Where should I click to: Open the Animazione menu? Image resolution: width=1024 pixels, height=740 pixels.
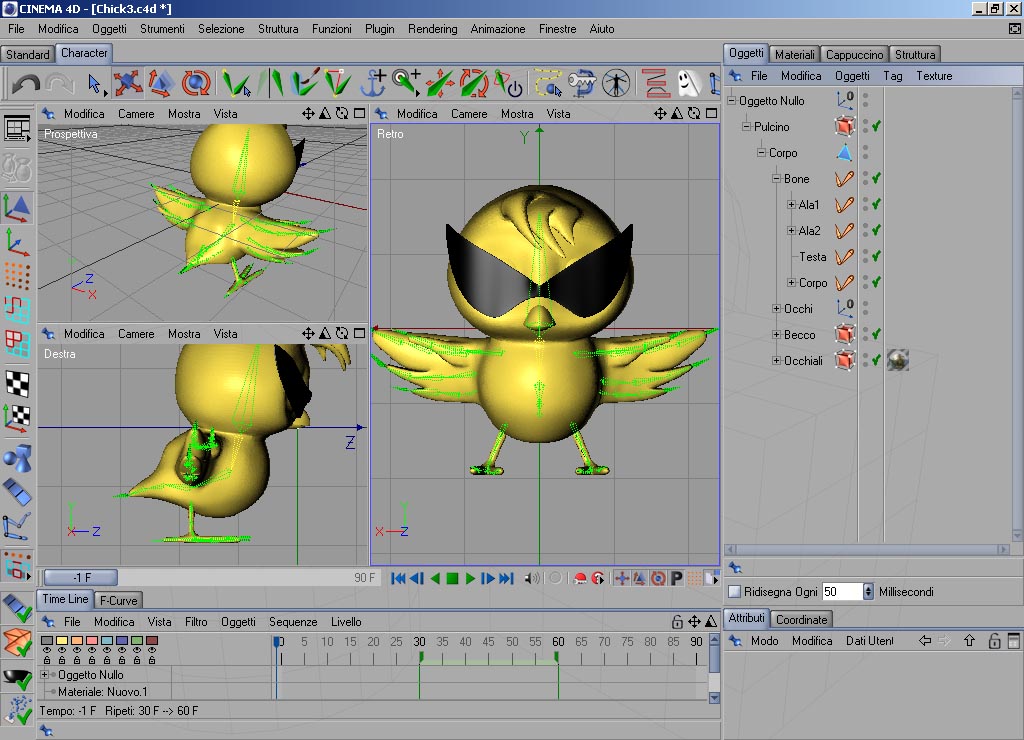498,29
